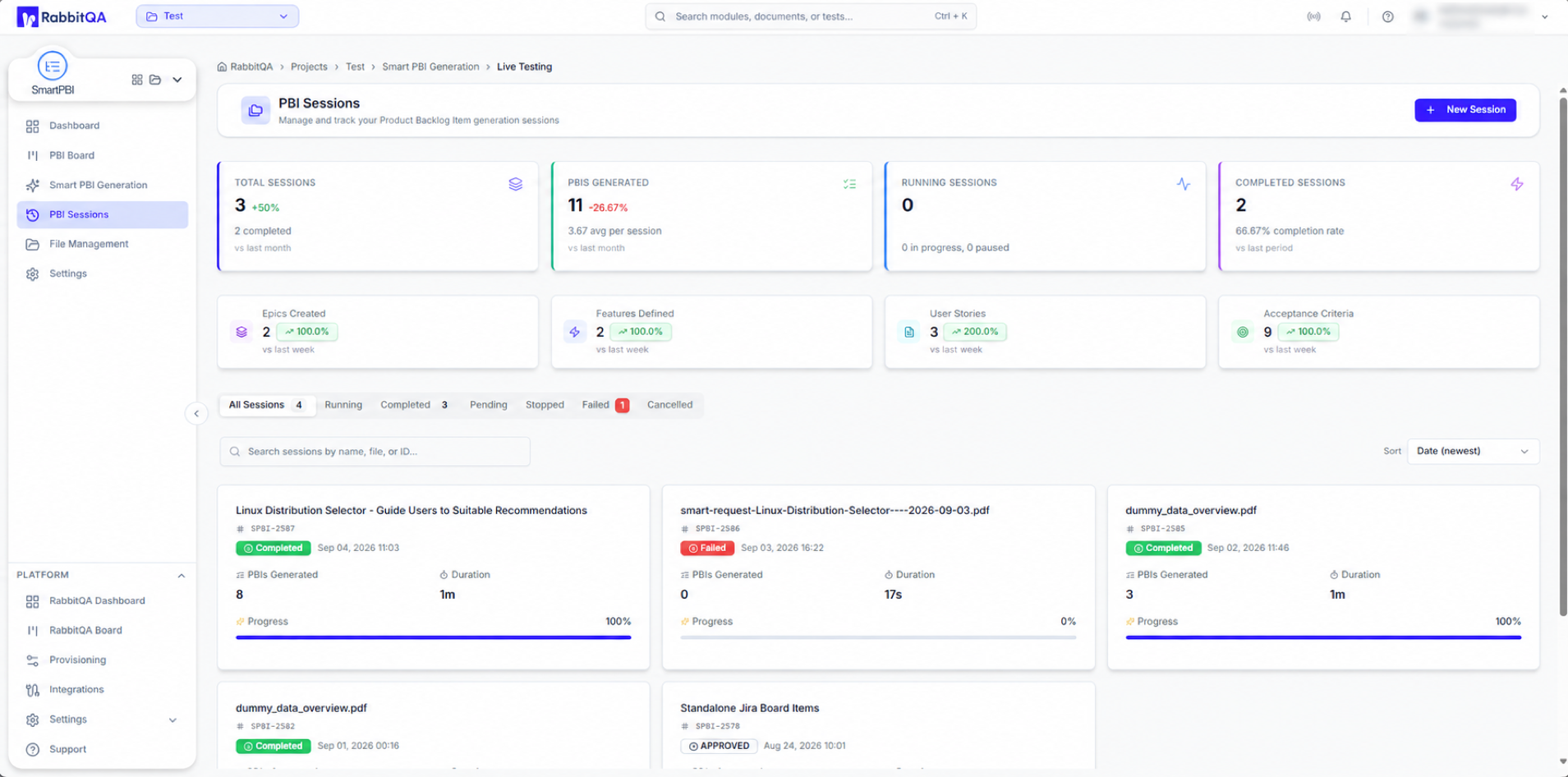Viewport: 1568px width, 777px height.
Task: Click the SmartPBI module icon
Action: point(52,66)
